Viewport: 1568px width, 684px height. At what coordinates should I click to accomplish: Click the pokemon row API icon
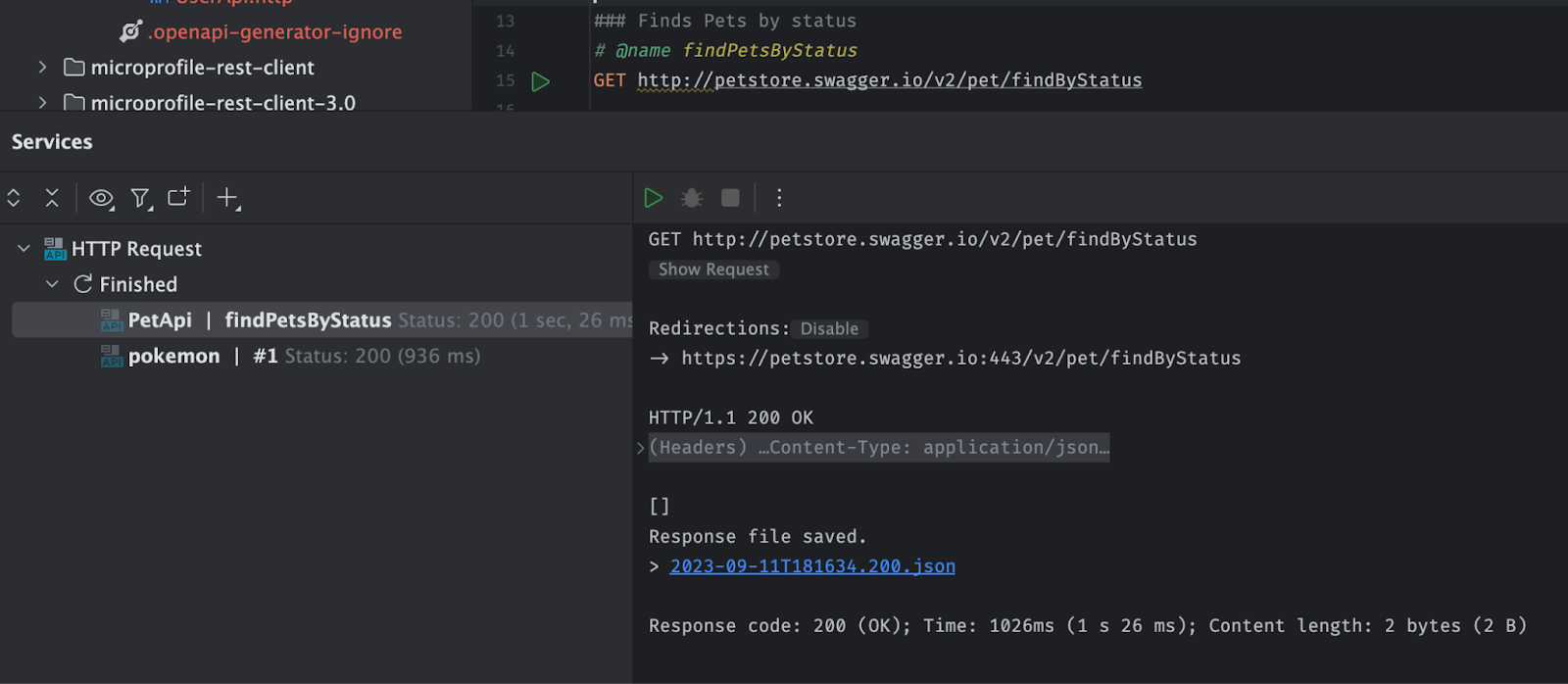point(112,356)
